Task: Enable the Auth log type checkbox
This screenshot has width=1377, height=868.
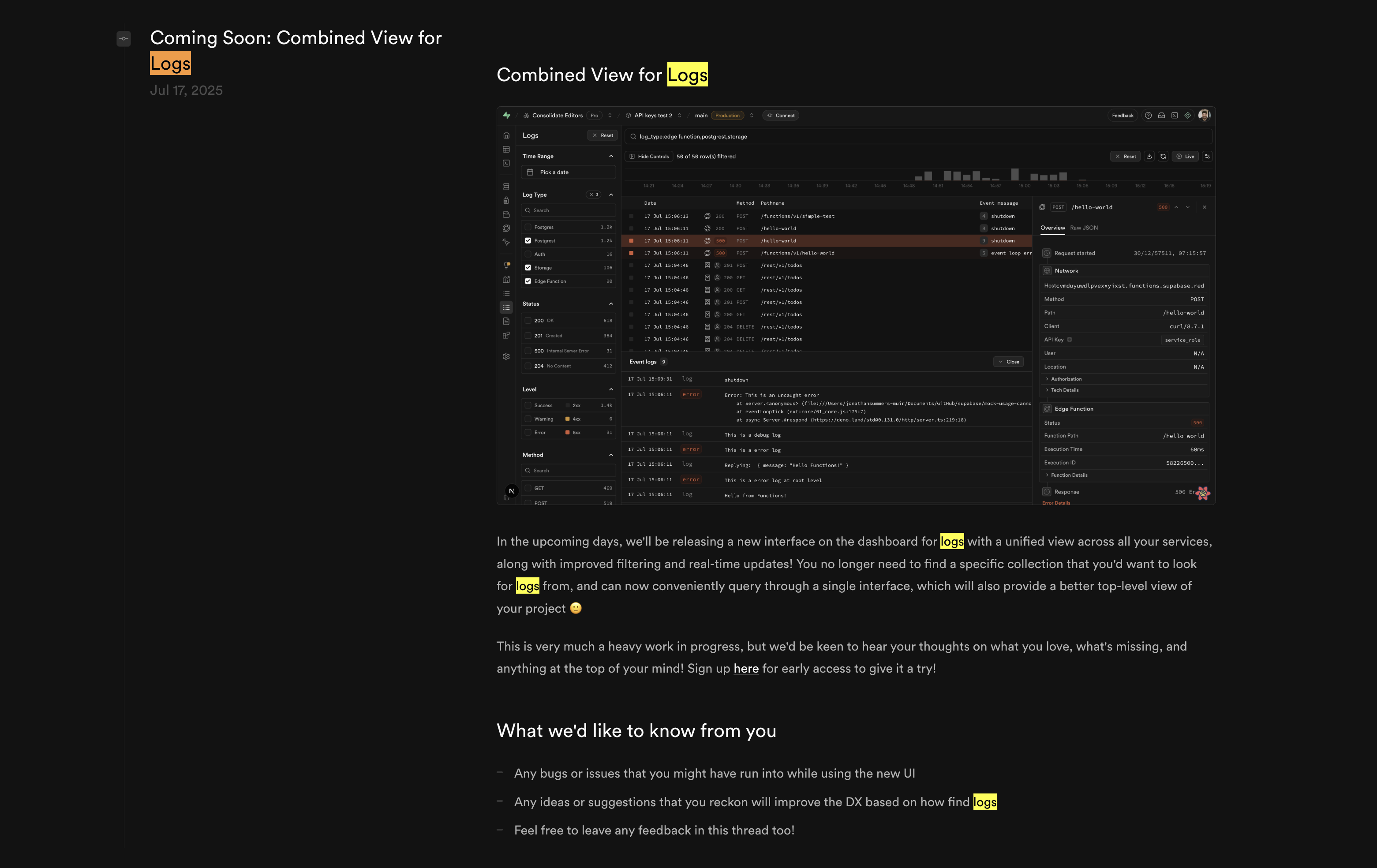Action: click(x=528, y=254)
